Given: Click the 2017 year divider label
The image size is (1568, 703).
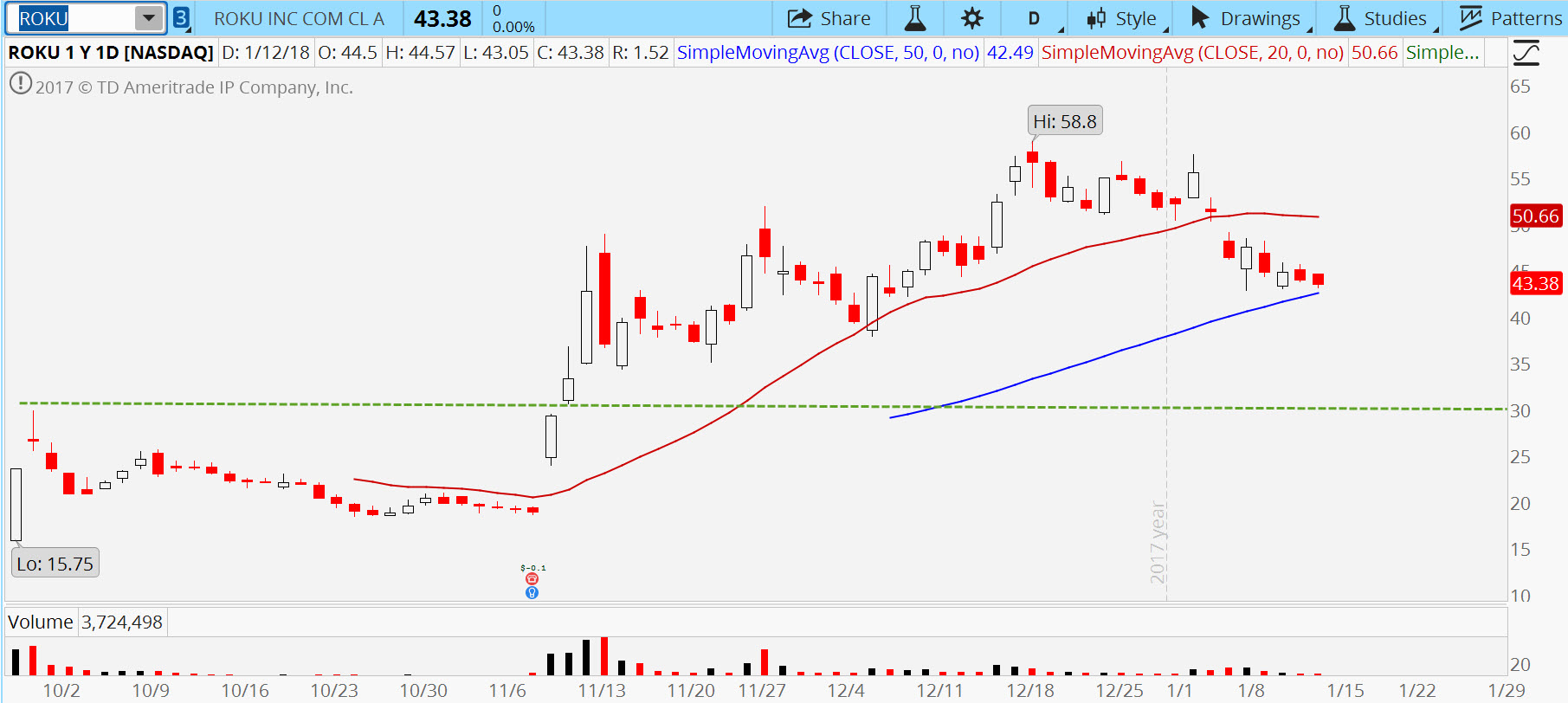Looking at the screenshot, I should point(1158,543).
